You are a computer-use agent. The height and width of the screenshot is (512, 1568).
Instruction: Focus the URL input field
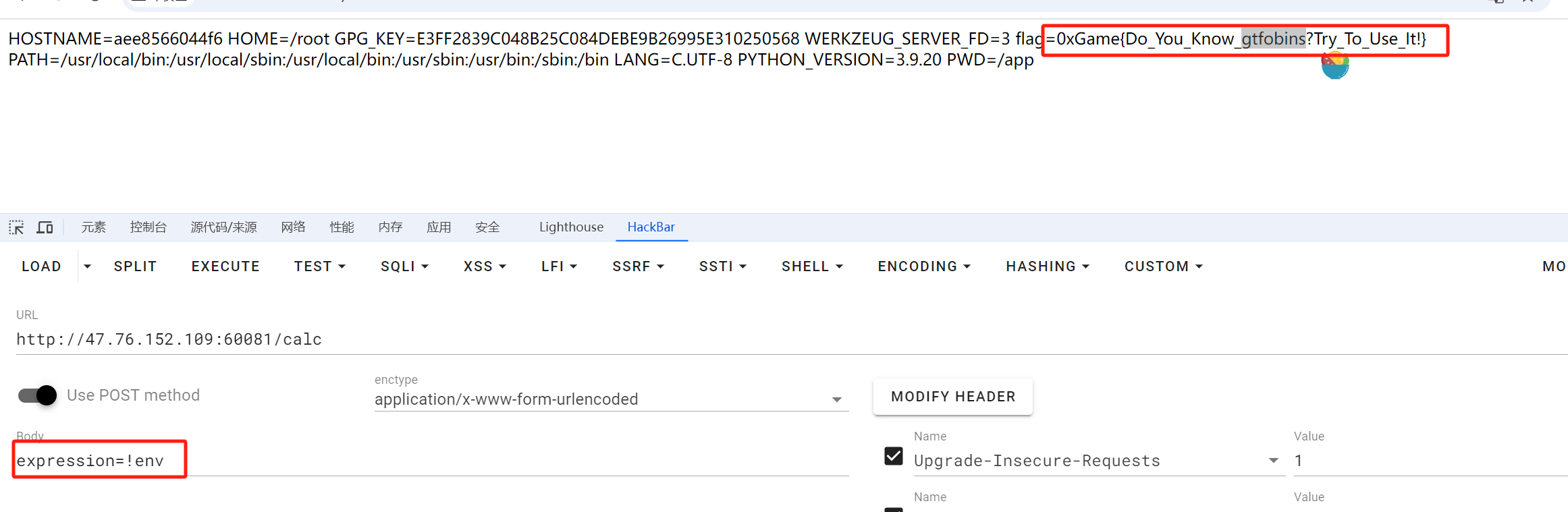(x=790, y=339)
